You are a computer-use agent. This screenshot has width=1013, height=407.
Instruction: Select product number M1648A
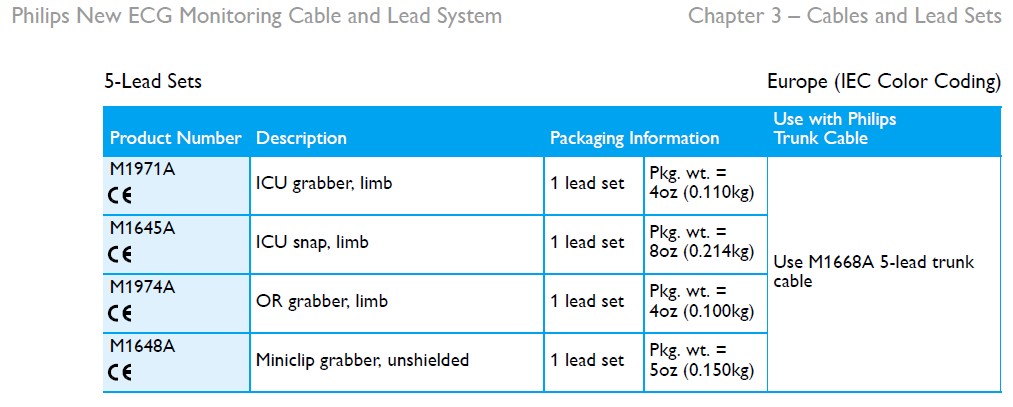pyautogui.click(x=142, y=346)
